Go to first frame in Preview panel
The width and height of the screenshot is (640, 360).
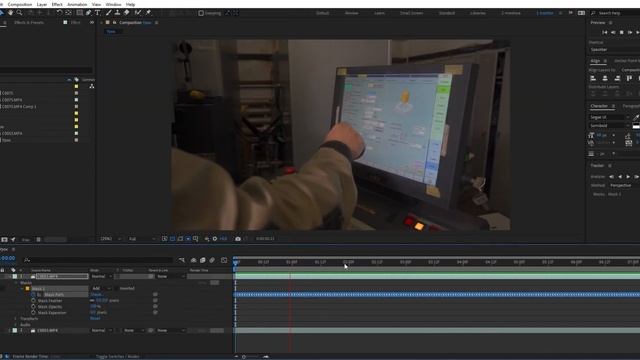[604, 32]
